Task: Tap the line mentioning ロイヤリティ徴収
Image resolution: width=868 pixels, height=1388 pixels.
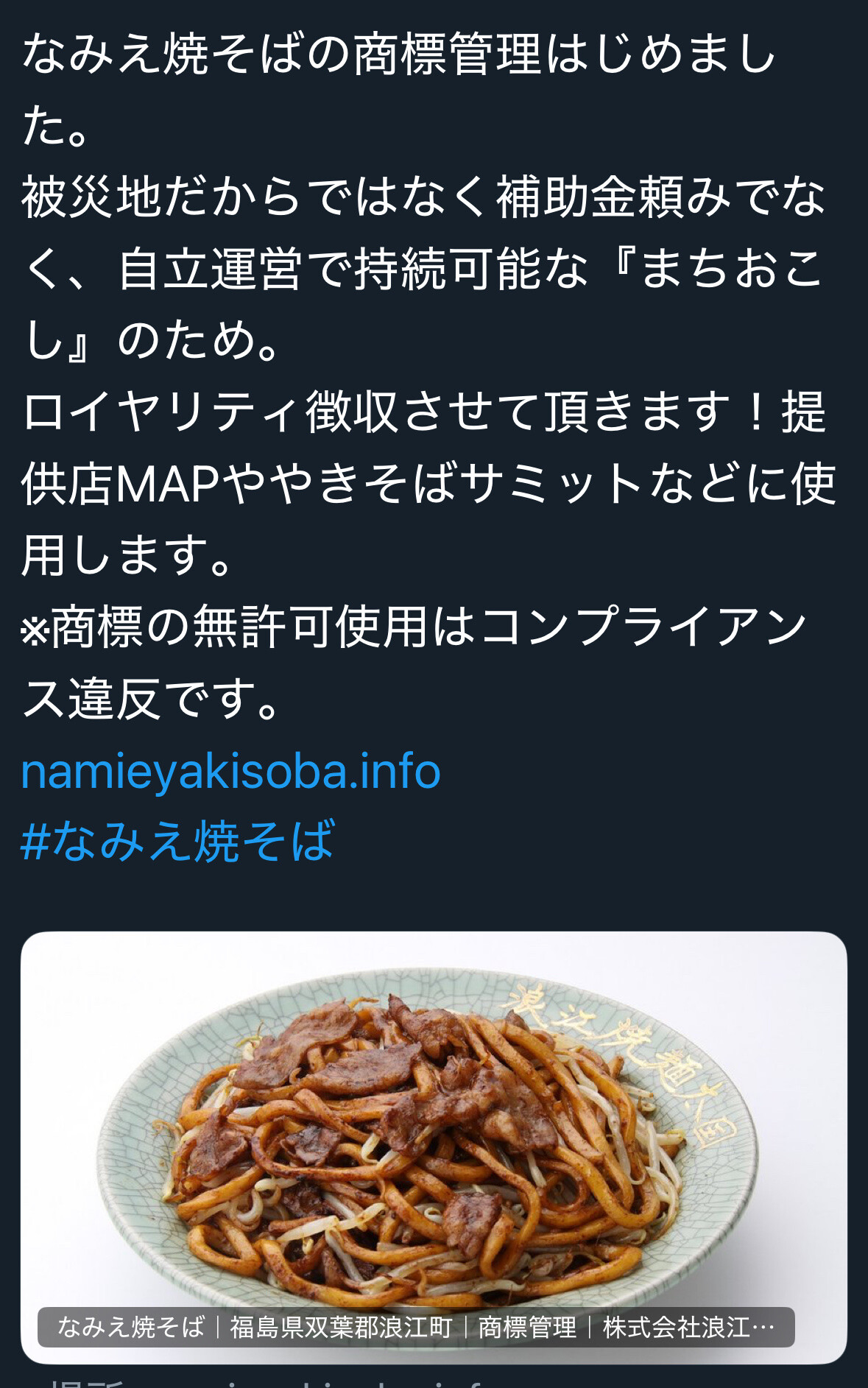Action: point(423,412)
